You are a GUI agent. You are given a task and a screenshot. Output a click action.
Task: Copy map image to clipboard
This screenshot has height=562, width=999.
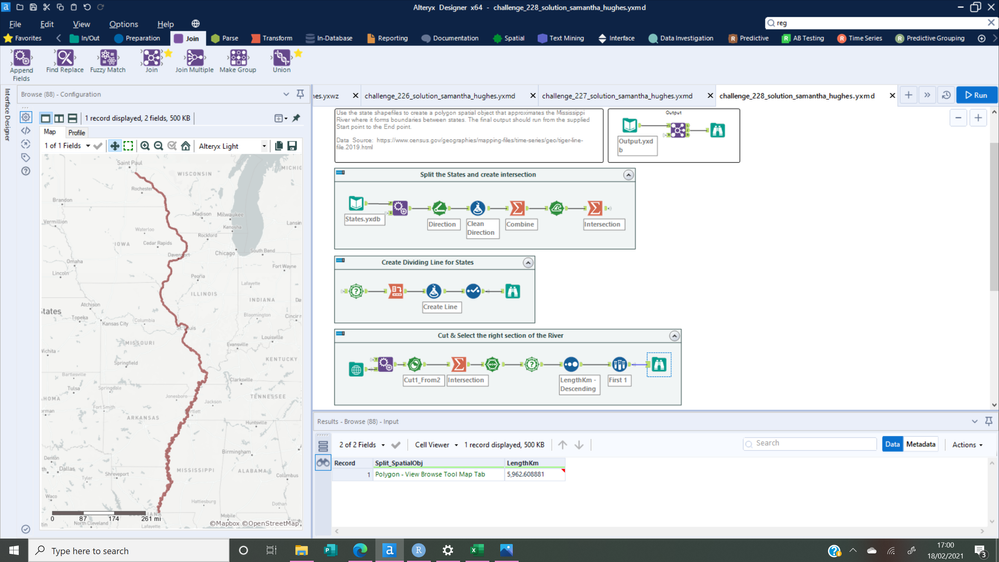(x=278, y=146)
